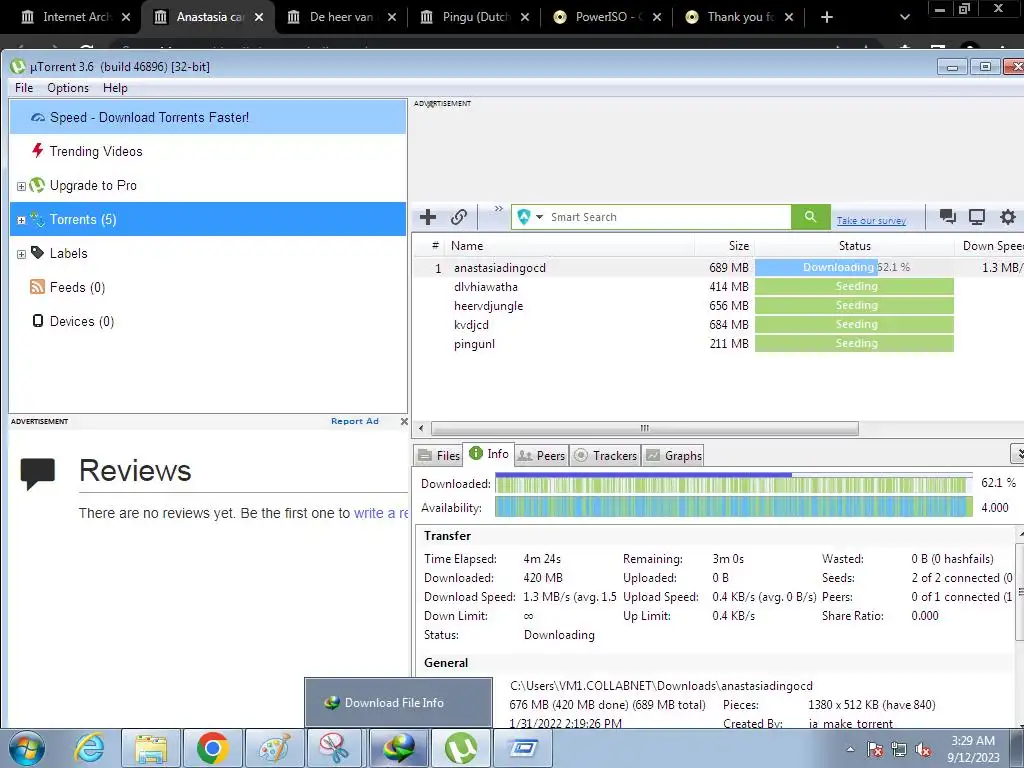
Task: Switch to the Info tab
Action: point(489,454)
